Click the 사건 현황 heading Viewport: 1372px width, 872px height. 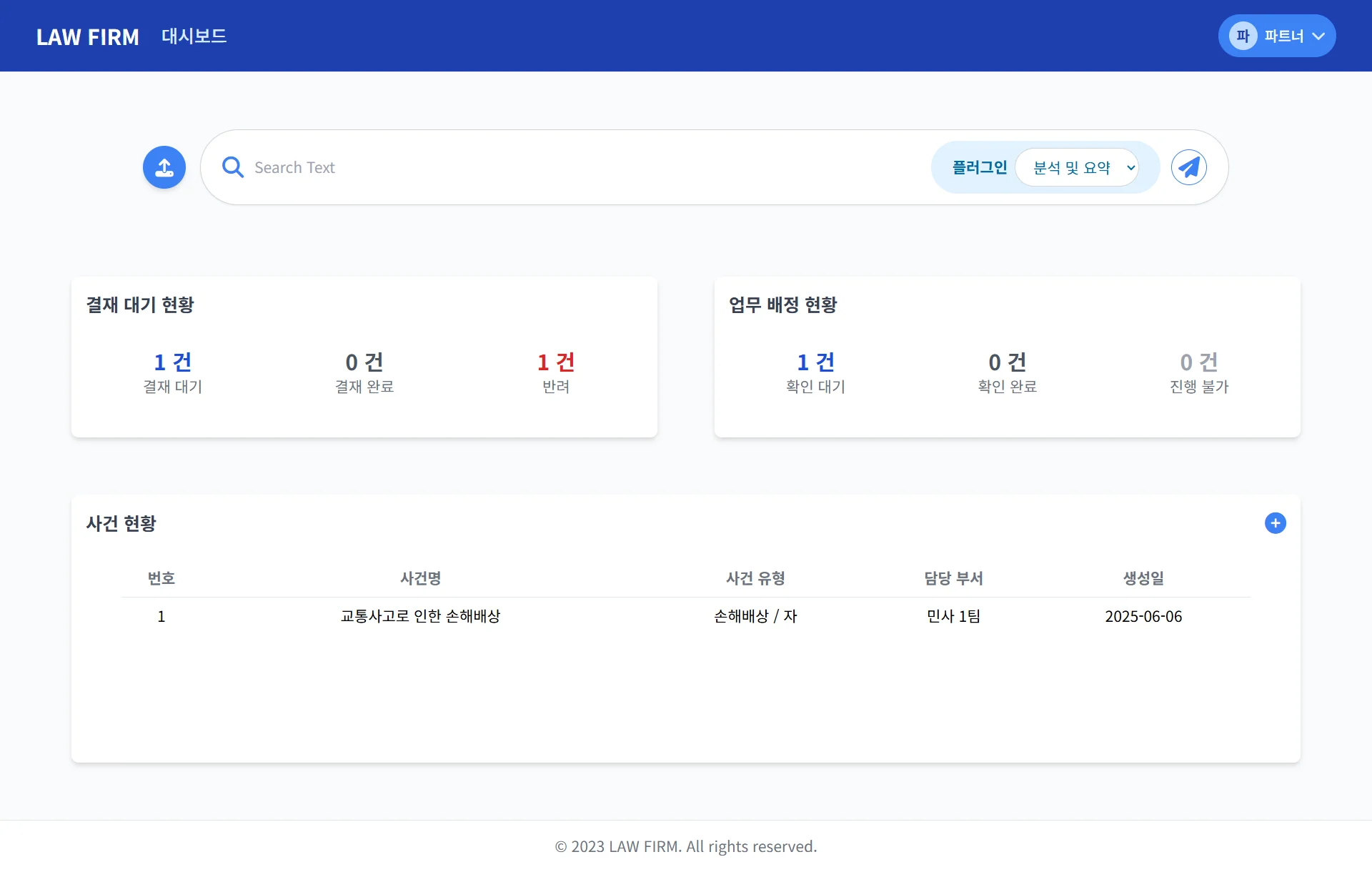point(121,523)
